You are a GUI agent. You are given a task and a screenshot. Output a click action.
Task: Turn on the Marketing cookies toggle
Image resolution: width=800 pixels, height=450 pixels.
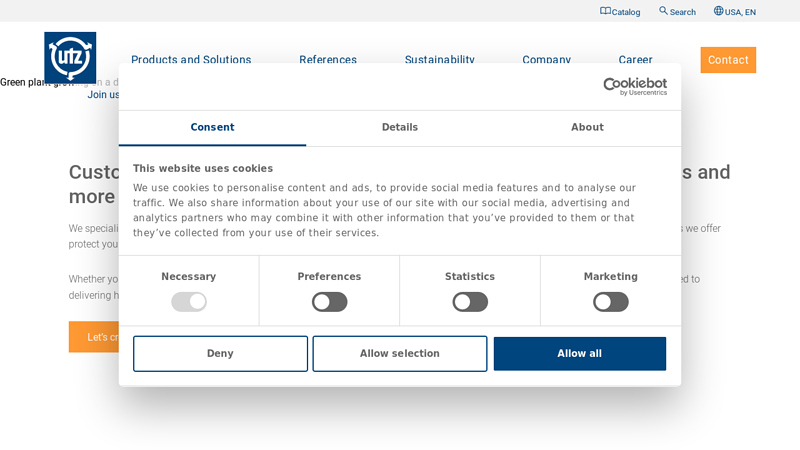pos(610,302)
